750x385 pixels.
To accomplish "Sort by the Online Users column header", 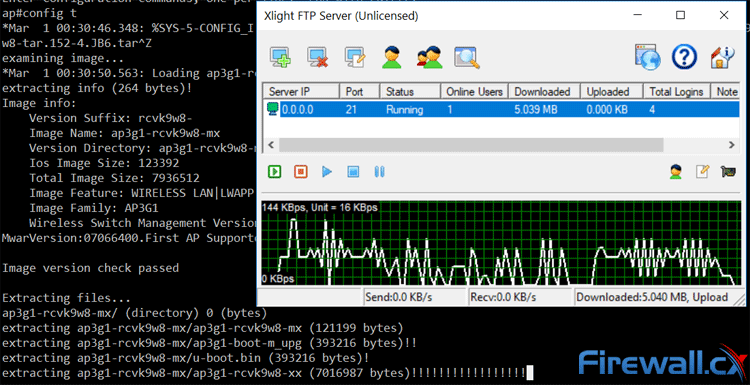I will (x=474, y=91).
